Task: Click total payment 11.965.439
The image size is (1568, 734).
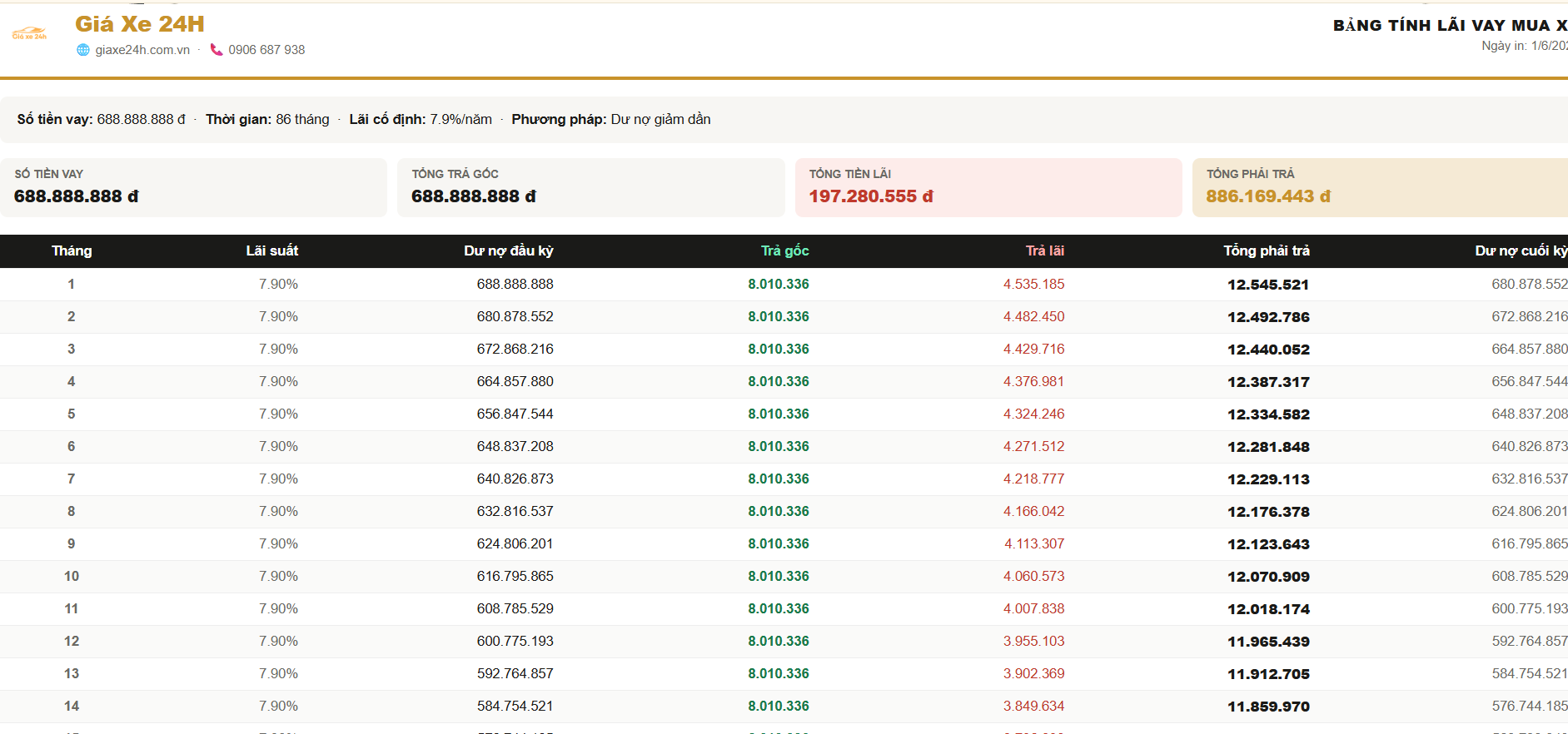Action: (x=1268, y=642)
